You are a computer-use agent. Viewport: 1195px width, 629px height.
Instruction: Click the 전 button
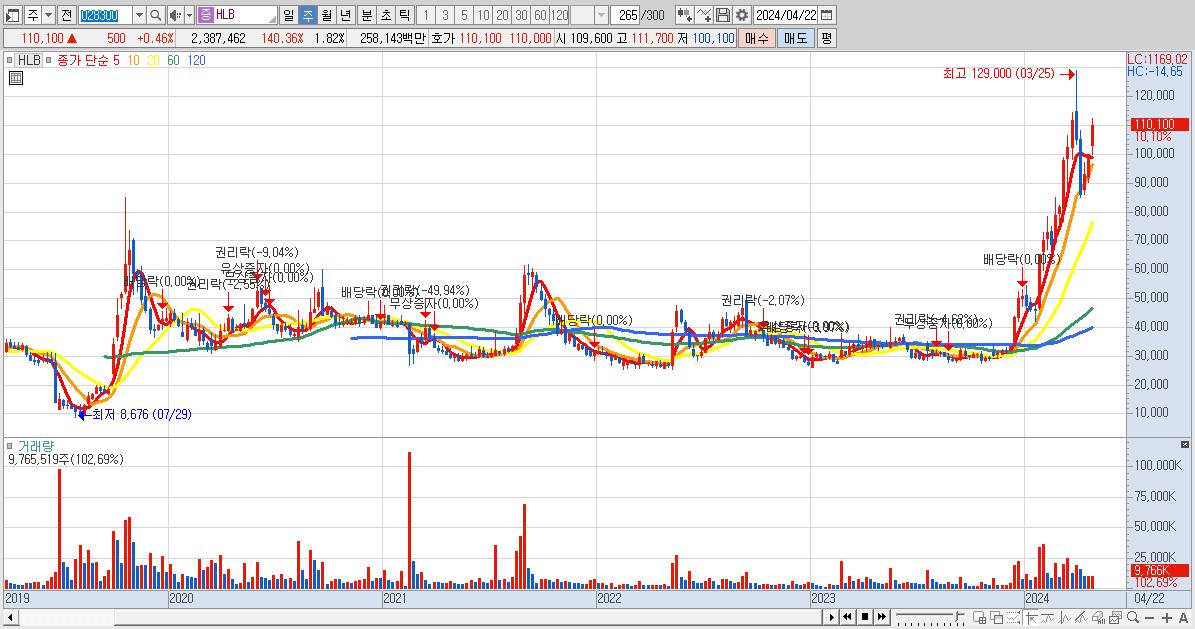(66, 15)
